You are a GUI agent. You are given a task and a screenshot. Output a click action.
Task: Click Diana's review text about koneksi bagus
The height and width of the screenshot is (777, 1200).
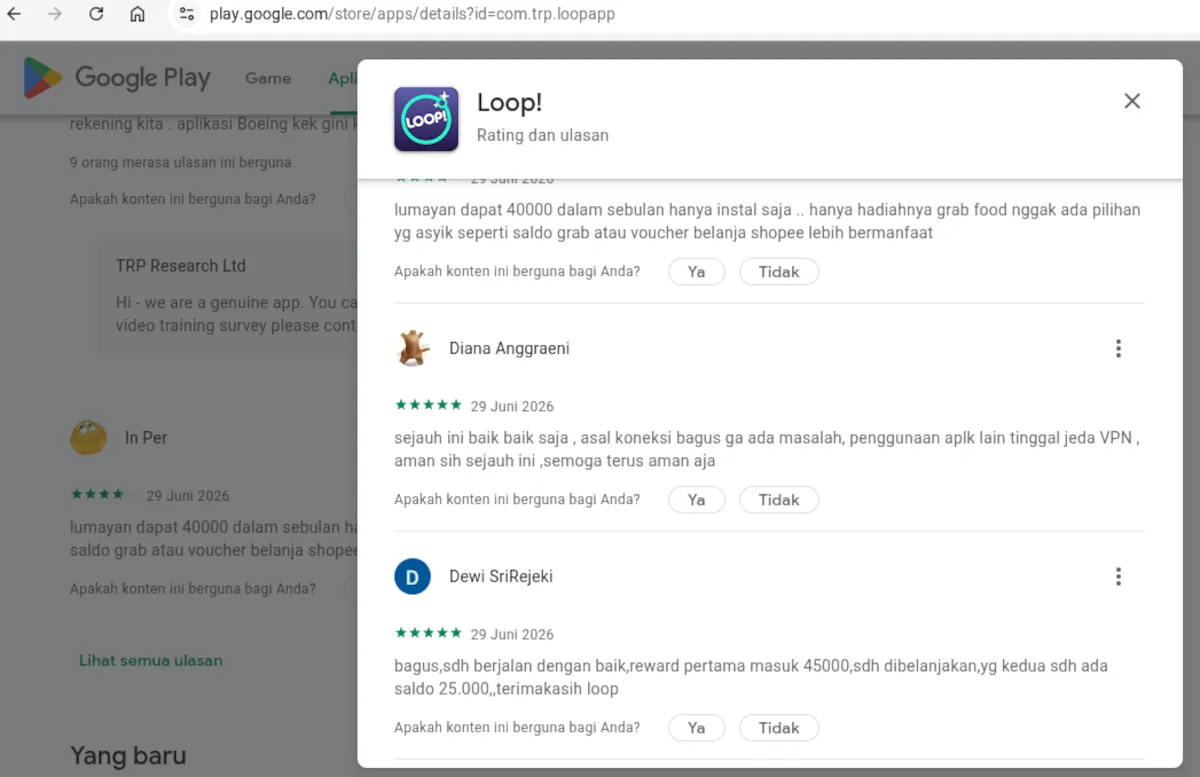tap(767, 450)
